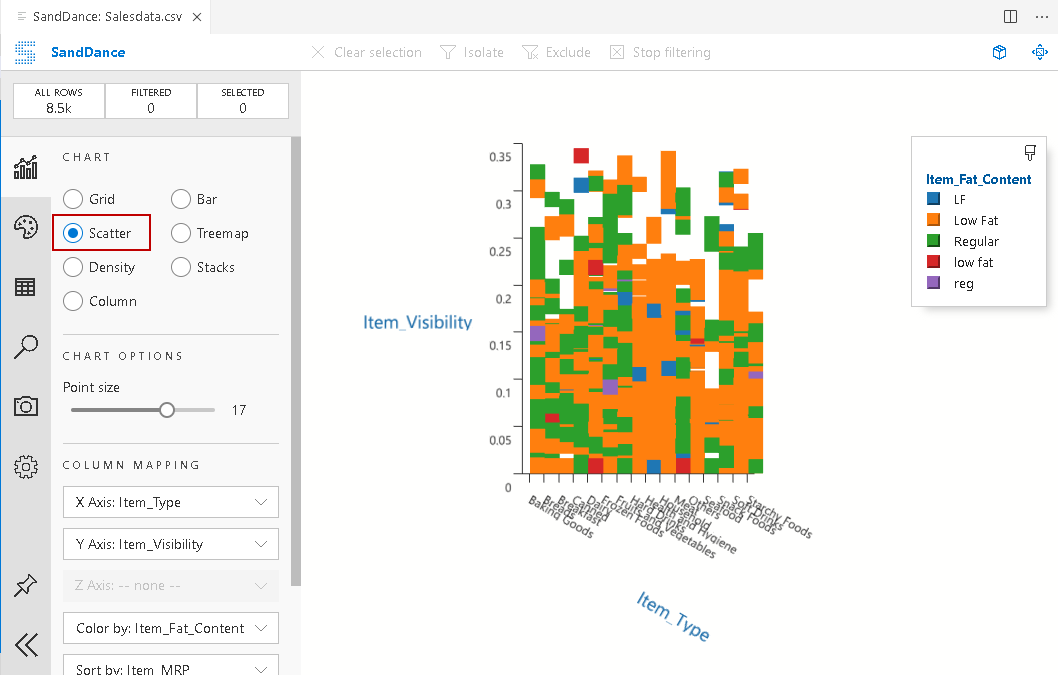Open the Settings gear sidebar icon
1058x675 pixels.
pyautogui.click(x=26, y=466)
